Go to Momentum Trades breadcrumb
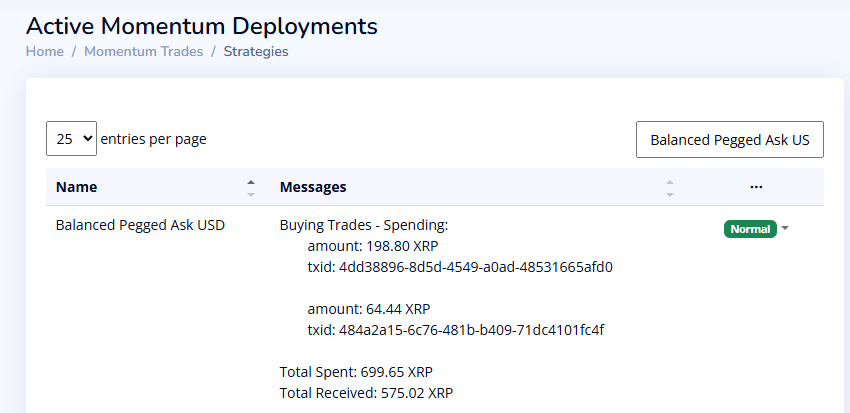The image size is (850, 413). pos(143,51)
